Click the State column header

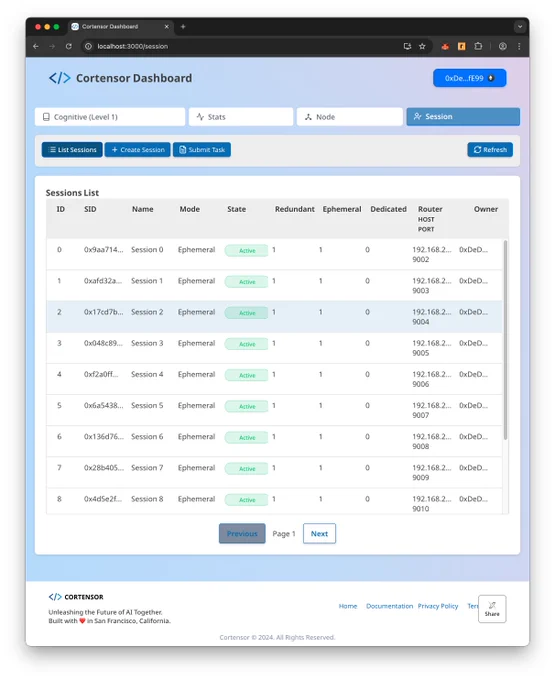click(x=236, y=209)
